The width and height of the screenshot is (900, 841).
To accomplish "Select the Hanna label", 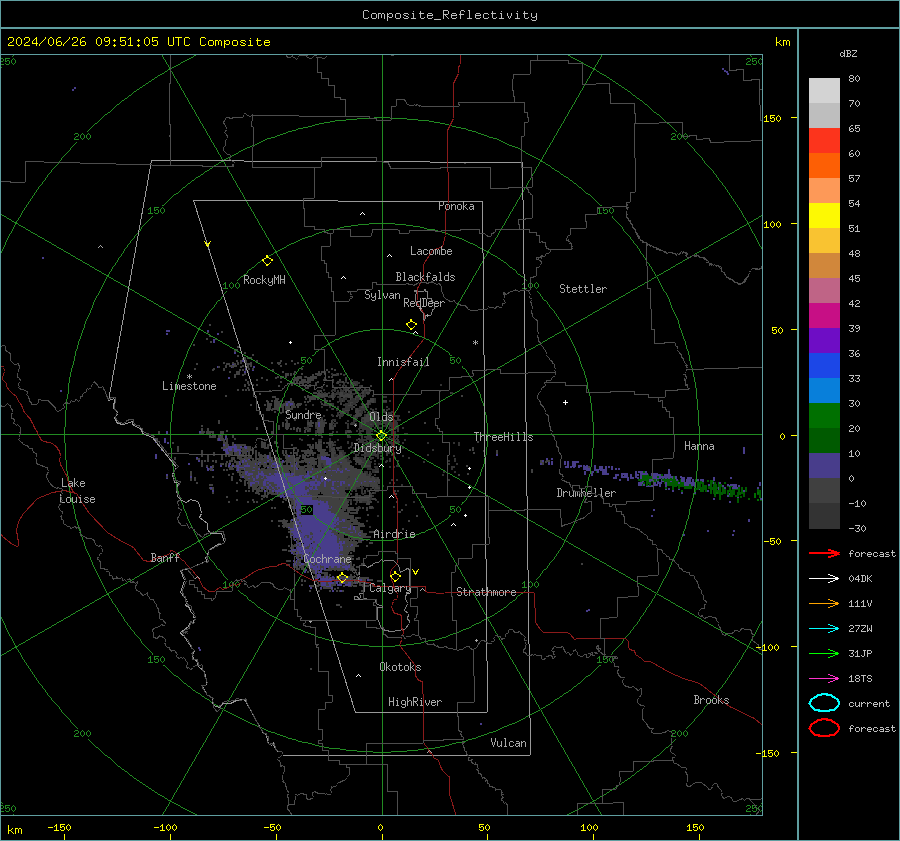I will [x=699, y=446].
